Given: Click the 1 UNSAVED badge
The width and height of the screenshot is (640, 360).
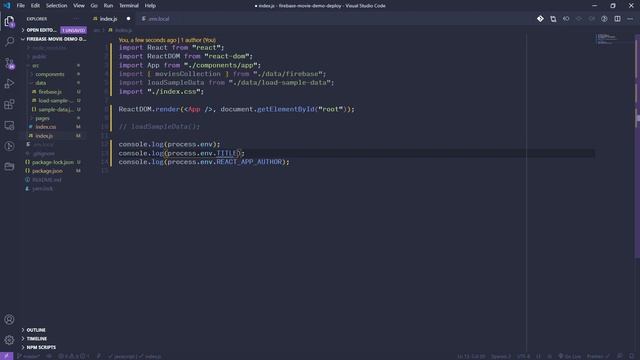Looking at the screenshot, I should click(73, 30).
